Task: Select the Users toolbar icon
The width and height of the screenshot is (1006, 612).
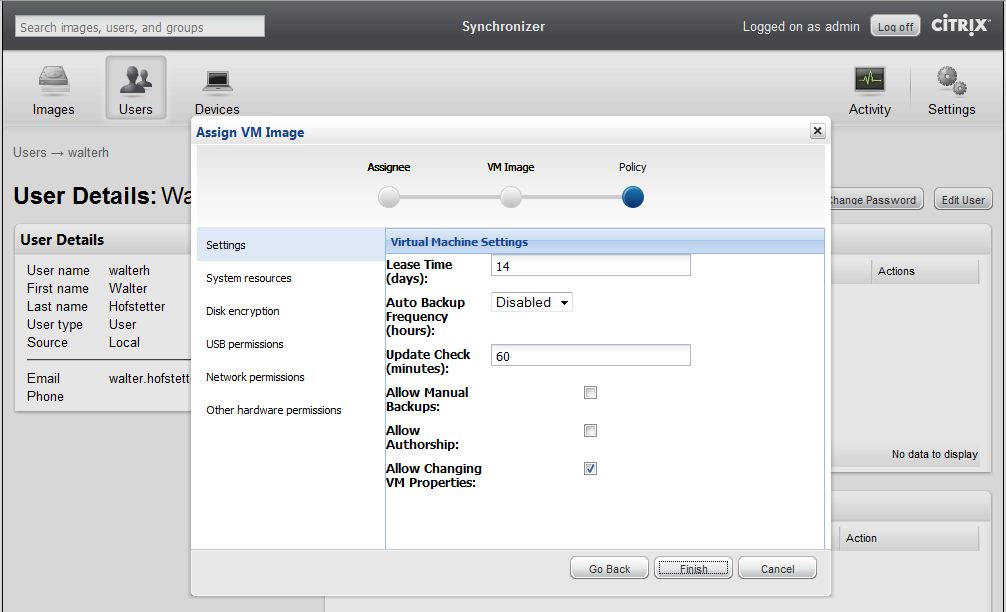Action: click(136, 80)
